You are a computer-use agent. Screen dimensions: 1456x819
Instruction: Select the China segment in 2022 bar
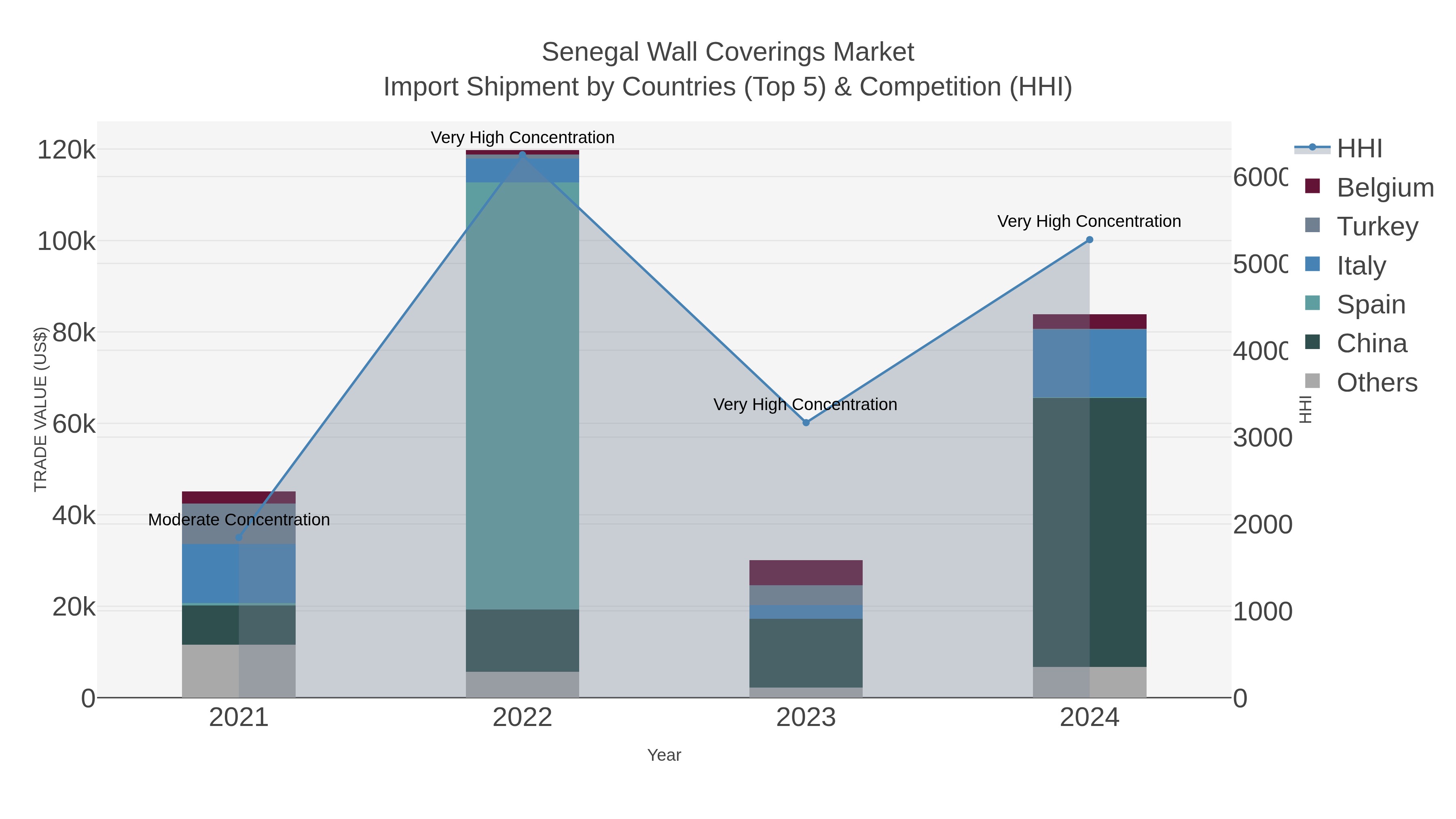pos(522,640)
